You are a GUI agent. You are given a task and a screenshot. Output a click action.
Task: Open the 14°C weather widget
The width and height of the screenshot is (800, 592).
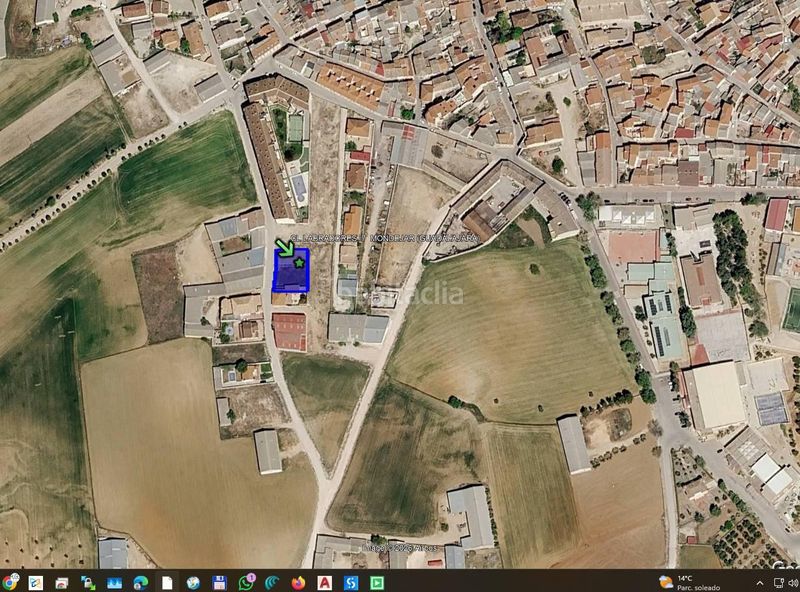(x=690, y=582)
